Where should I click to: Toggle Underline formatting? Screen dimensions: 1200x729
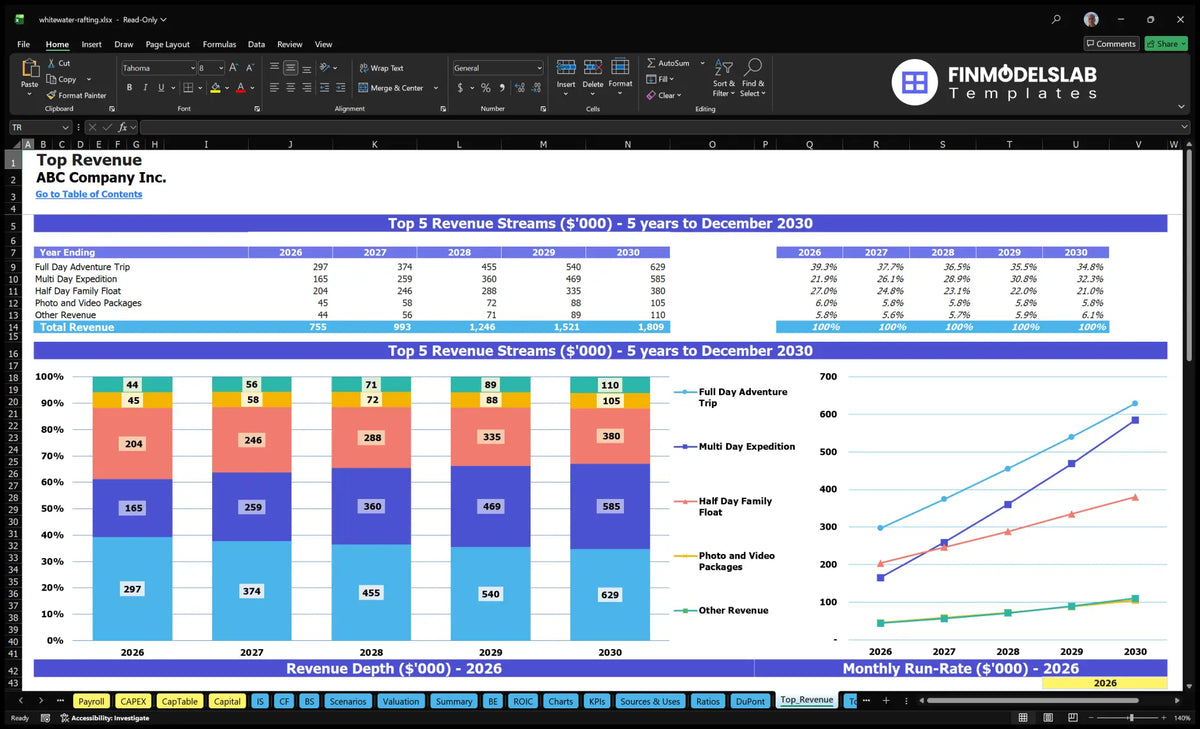[x=161, y=88]
